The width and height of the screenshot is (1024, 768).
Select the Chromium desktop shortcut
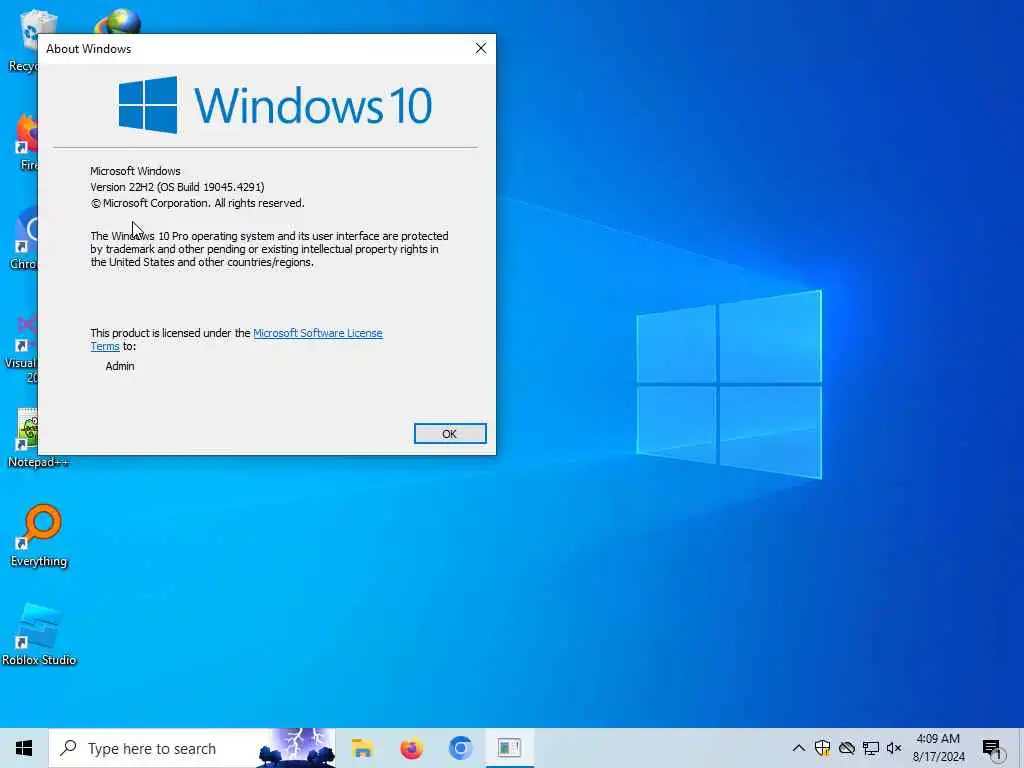coord(25,240)
